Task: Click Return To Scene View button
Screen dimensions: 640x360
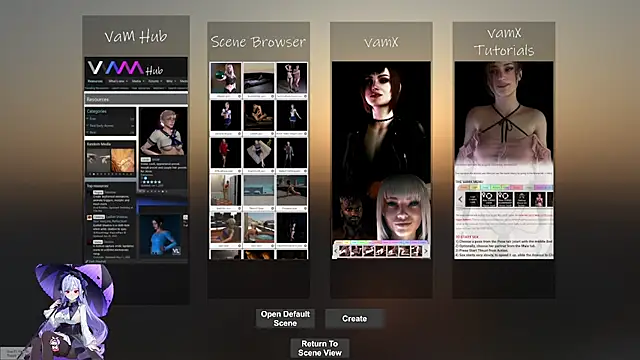Action: click(x=320, y=348)
